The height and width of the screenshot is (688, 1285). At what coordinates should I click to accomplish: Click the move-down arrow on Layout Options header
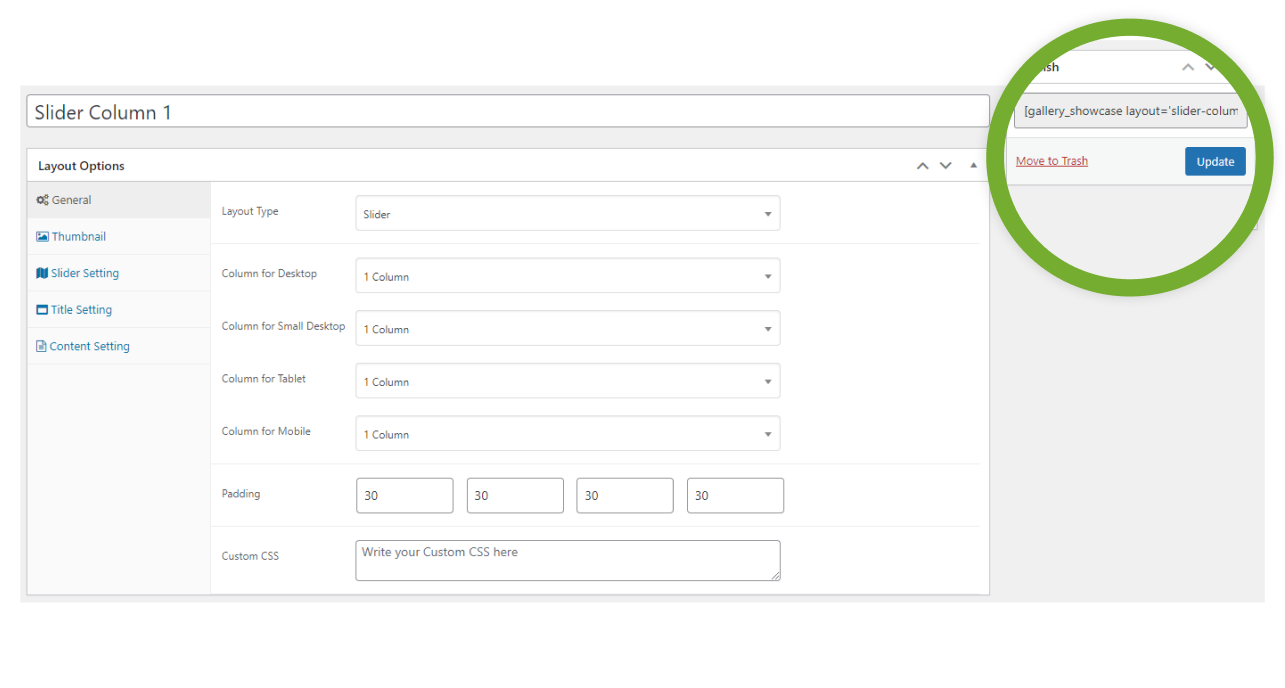tap(945, 164)
